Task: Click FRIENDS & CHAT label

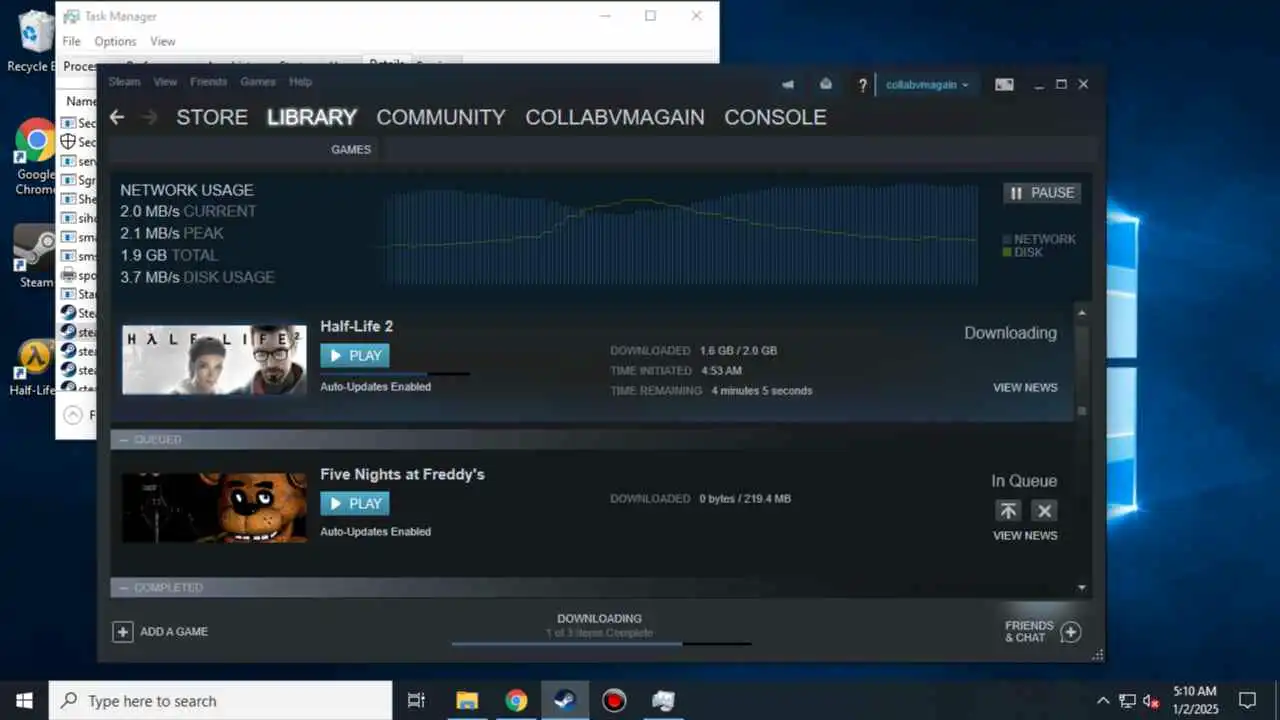Action: [x=1029, y=632]
